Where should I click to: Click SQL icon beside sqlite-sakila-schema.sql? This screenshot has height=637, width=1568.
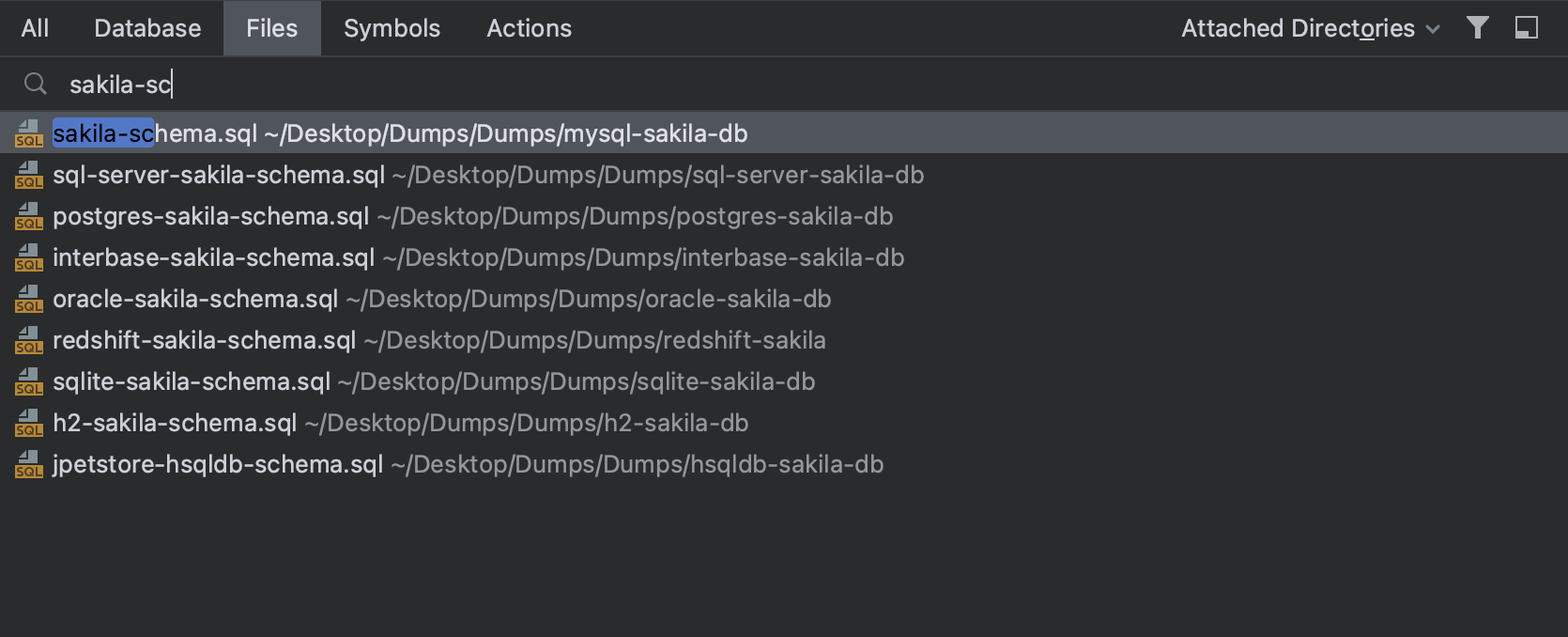(x=29, y=381)
